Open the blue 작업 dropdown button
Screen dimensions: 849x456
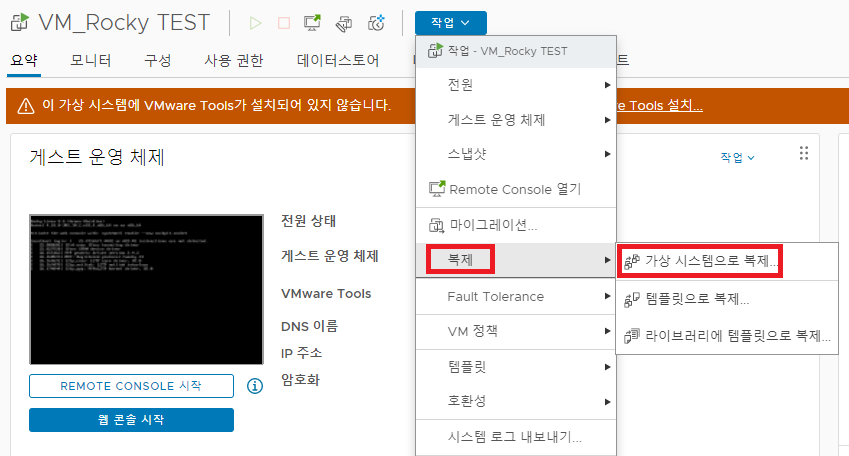[450, 23]
